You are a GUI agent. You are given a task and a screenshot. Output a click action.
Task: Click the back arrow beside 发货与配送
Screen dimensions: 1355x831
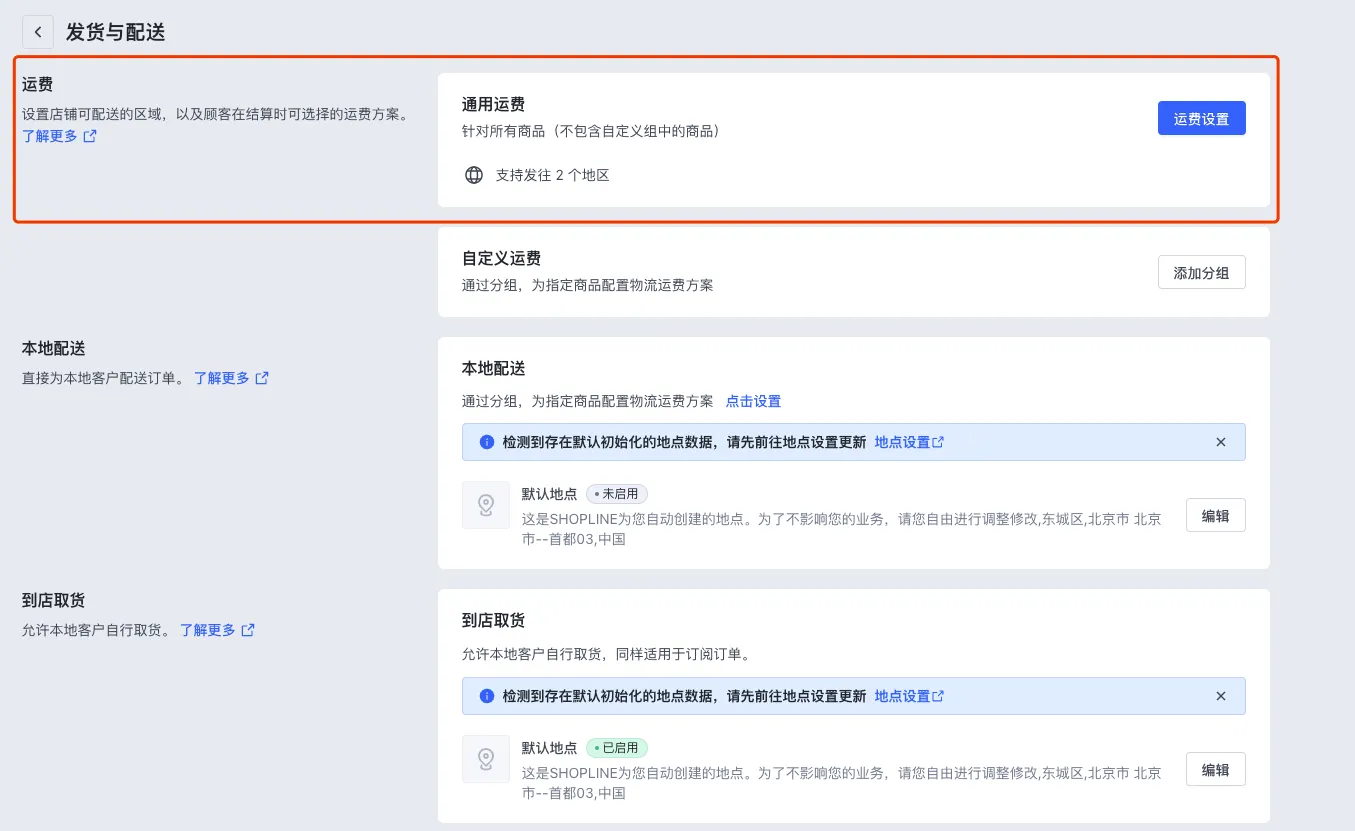pyautogui.click(x=38, y=32)
